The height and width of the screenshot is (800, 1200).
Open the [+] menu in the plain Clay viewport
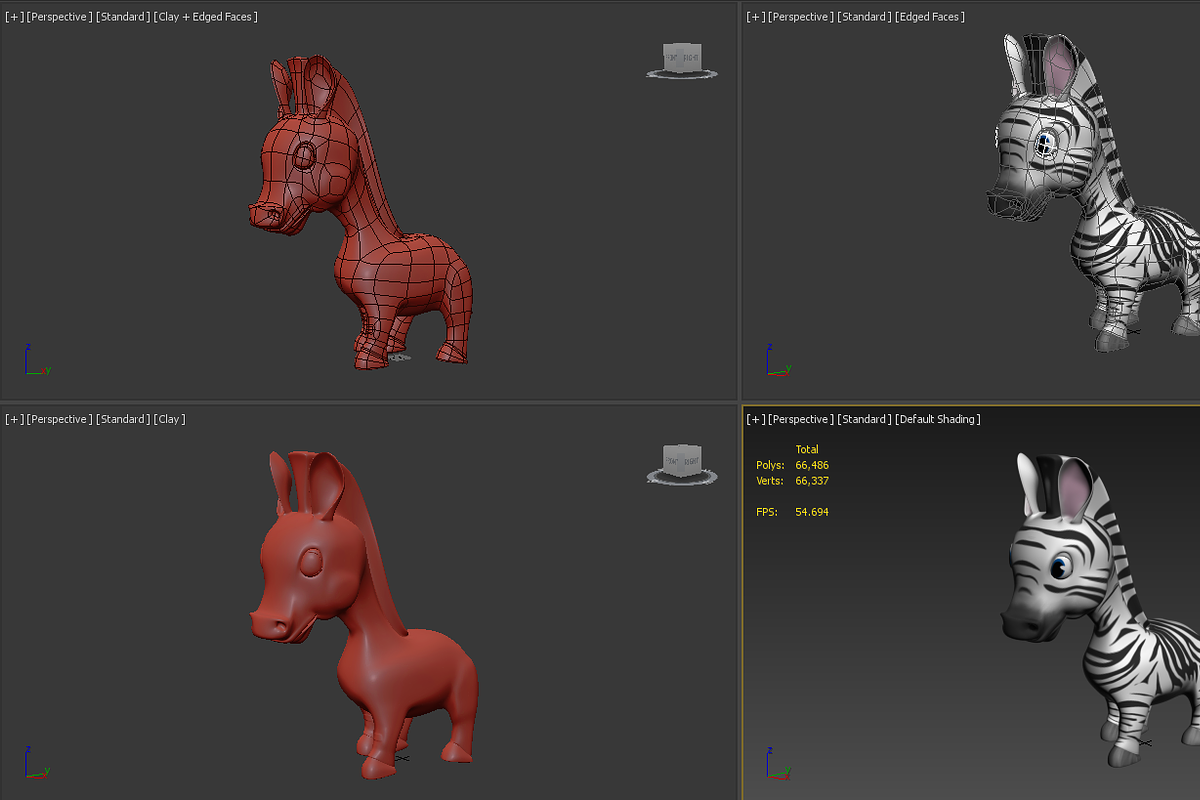pos(14,419)
